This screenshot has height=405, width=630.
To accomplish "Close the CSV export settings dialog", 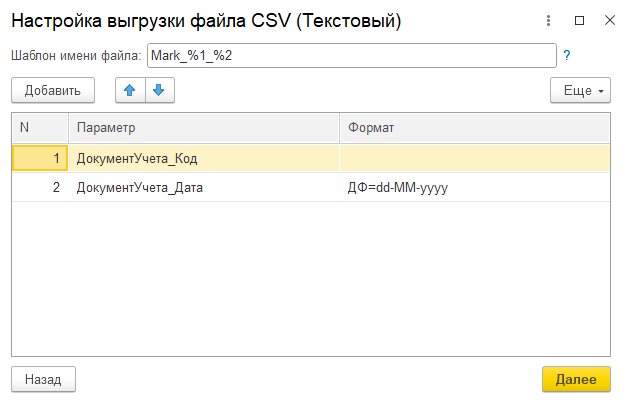I will pyautogui.click(x=609, y=20).
